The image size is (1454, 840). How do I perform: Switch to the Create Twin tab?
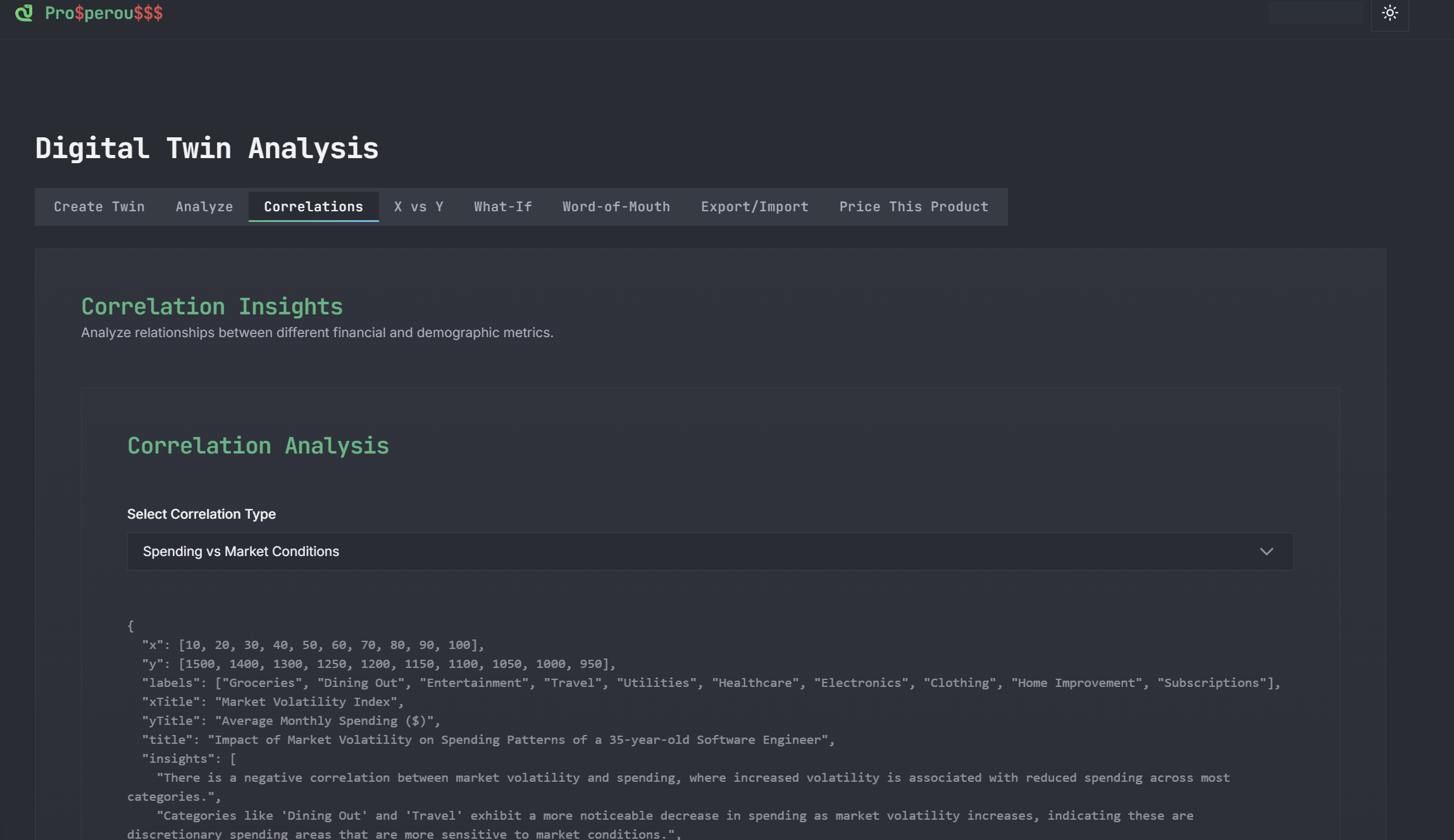pos(99,207)
